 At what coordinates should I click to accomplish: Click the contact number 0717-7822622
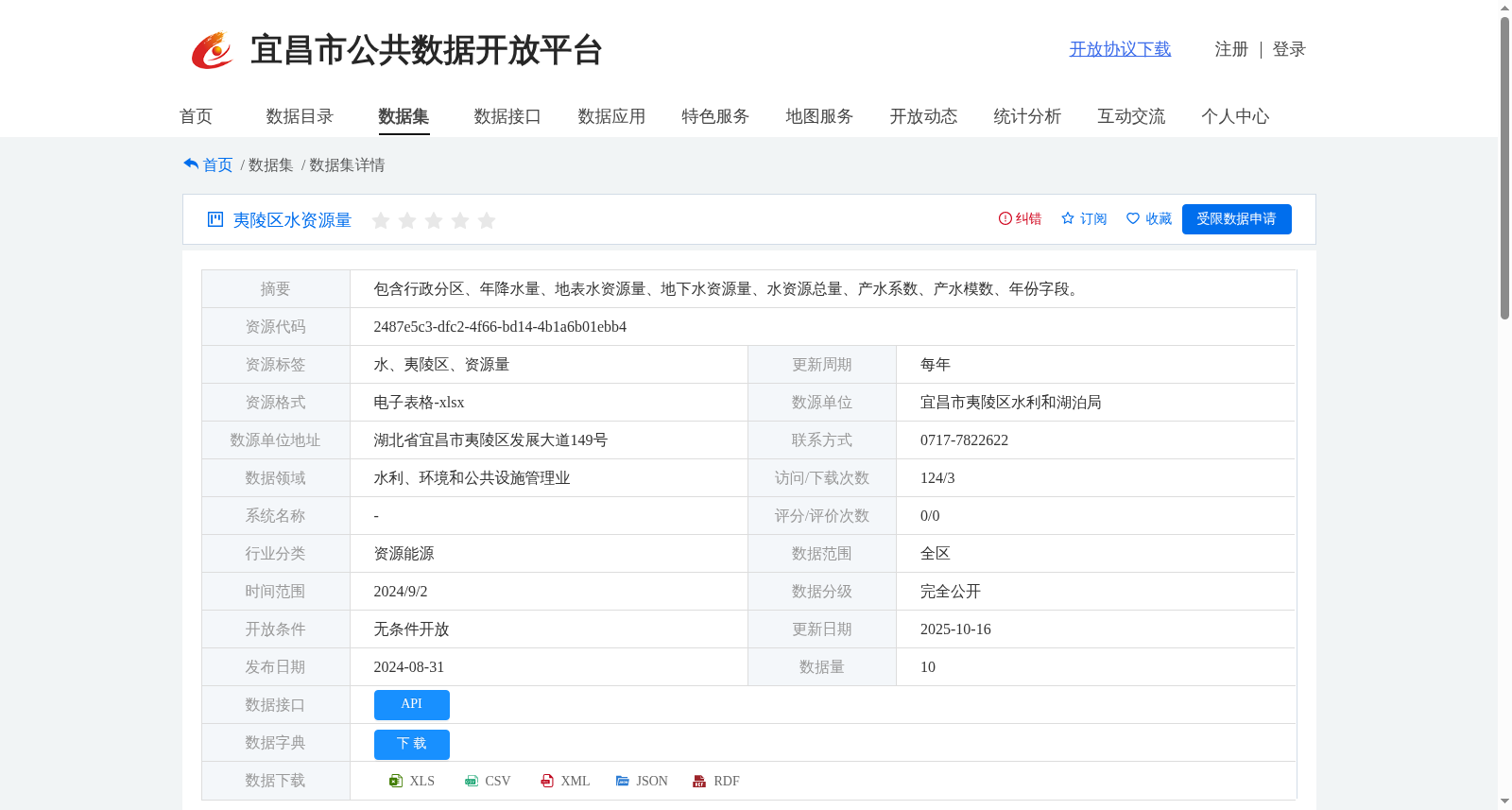pyautogui.click(x=964, y=440)
